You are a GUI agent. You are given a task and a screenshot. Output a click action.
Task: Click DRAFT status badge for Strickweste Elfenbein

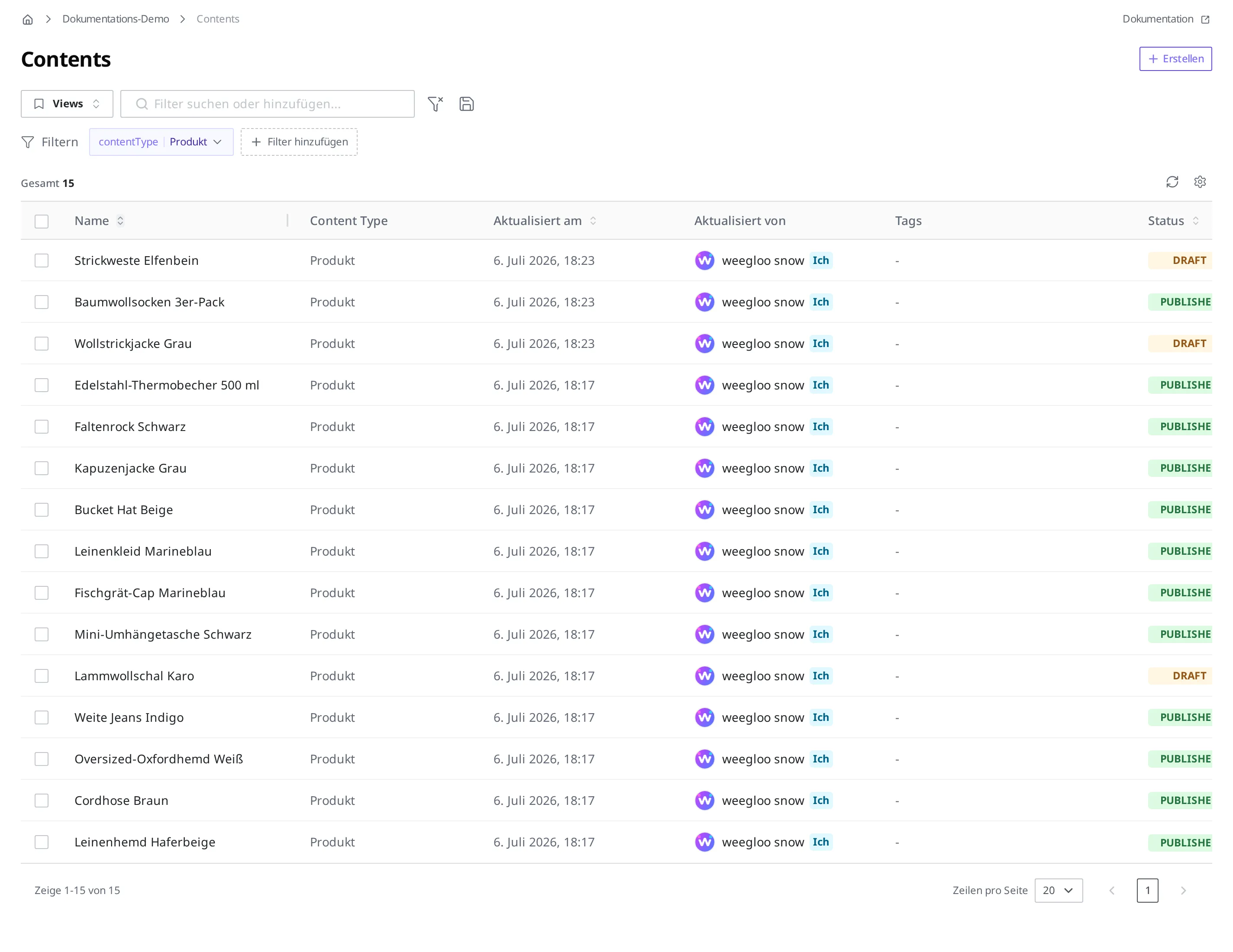1180,260
